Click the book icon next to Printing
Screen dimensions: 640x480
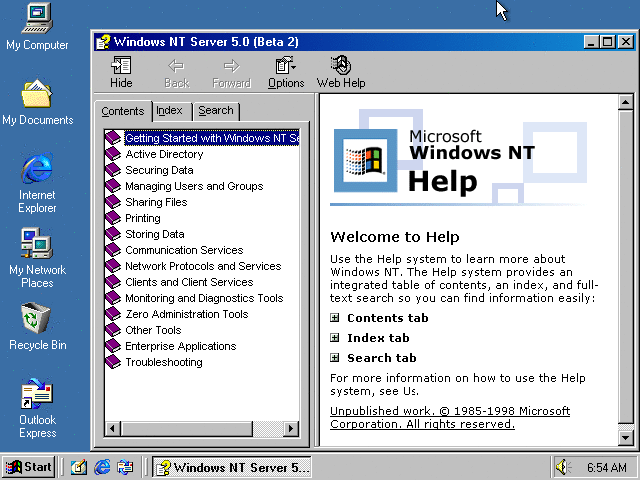pos(113,218)
